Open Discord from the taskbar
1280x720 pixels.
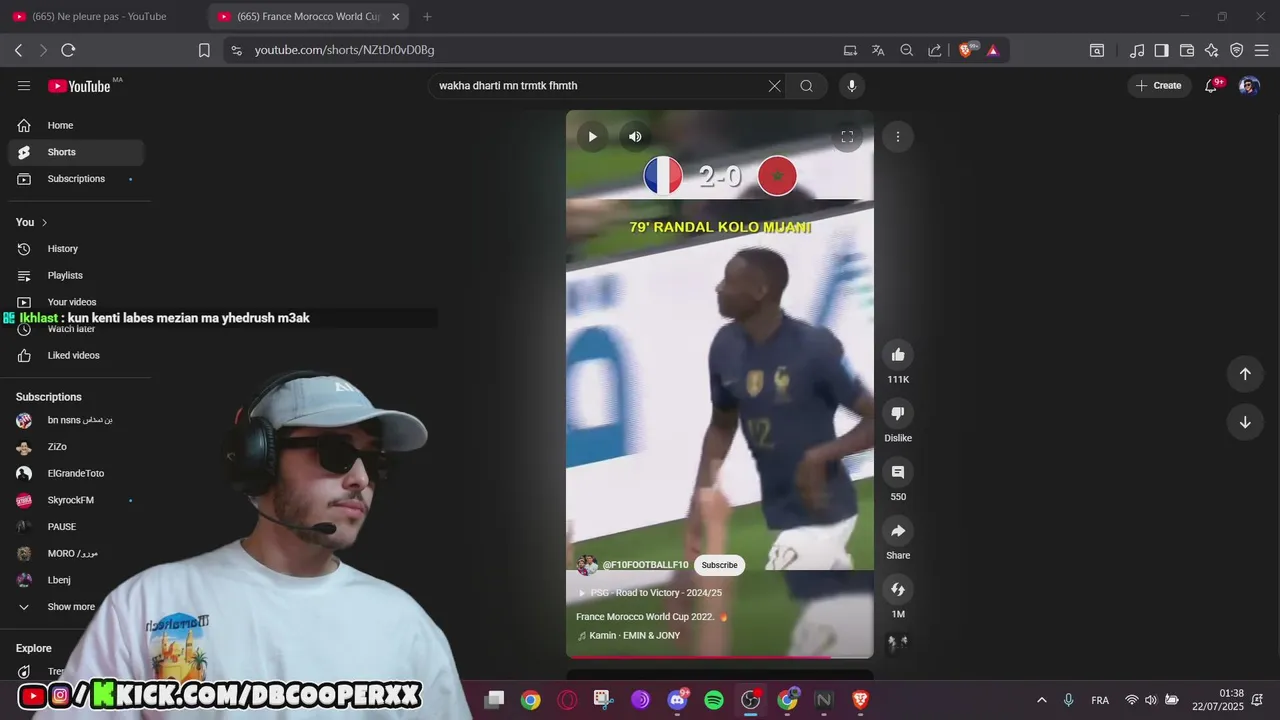677,700
